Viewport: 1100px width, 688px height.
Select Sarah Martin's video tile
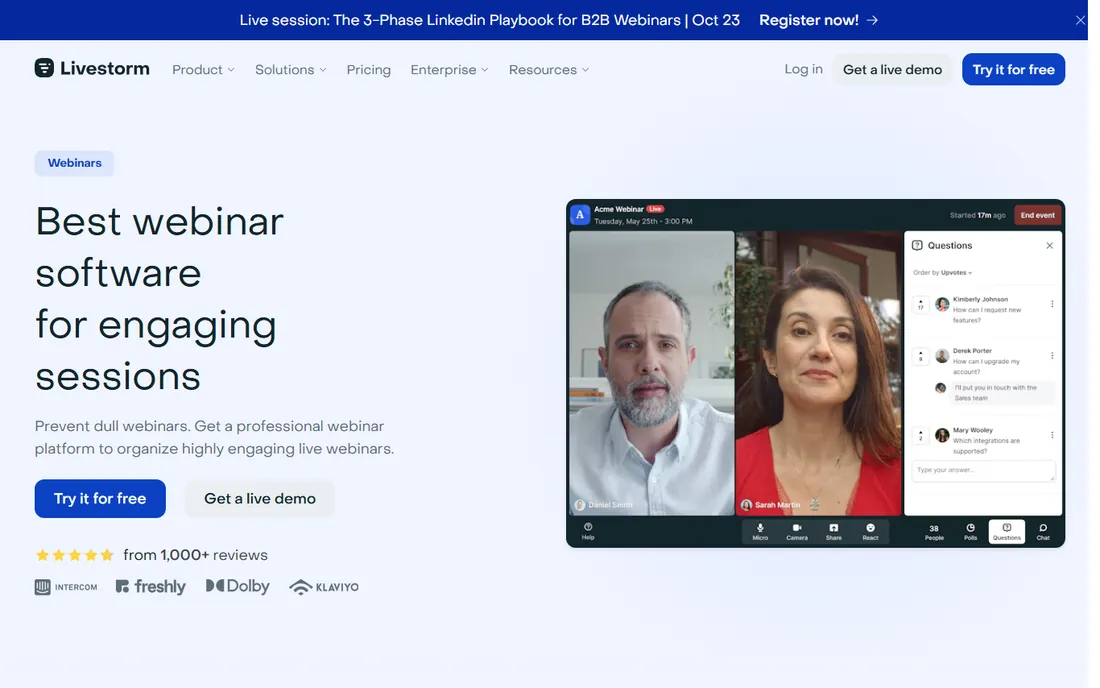(x=818, y=373)
